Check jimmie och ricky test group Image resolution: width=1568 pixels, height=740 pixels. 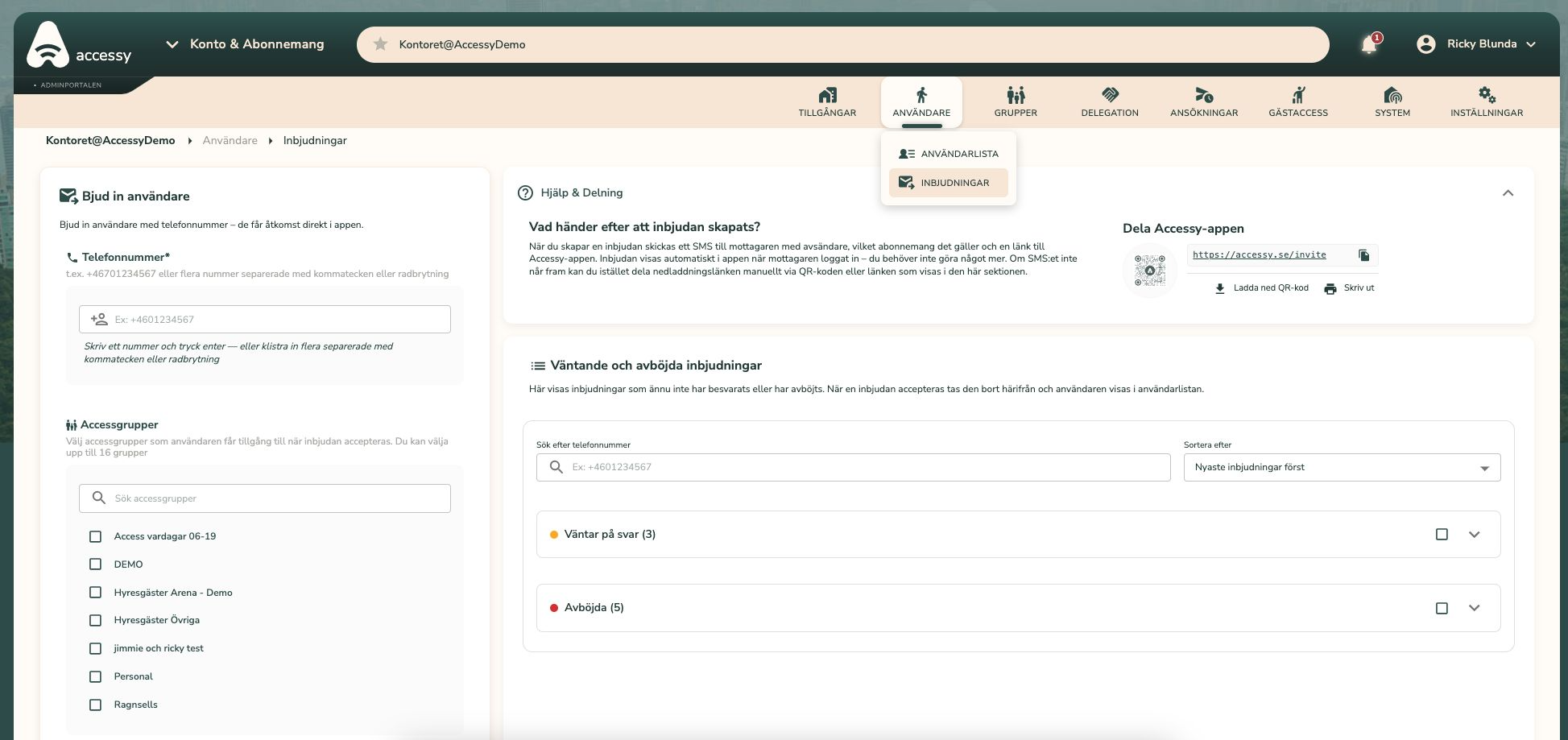(x=95, y=648)
